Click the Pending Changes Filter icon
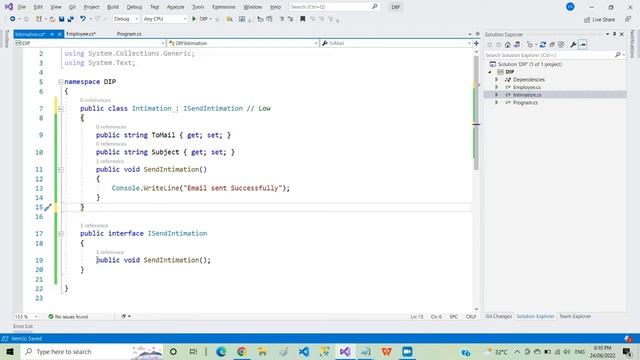The height and width of the screenshot is (360, 640). (530, 45)
